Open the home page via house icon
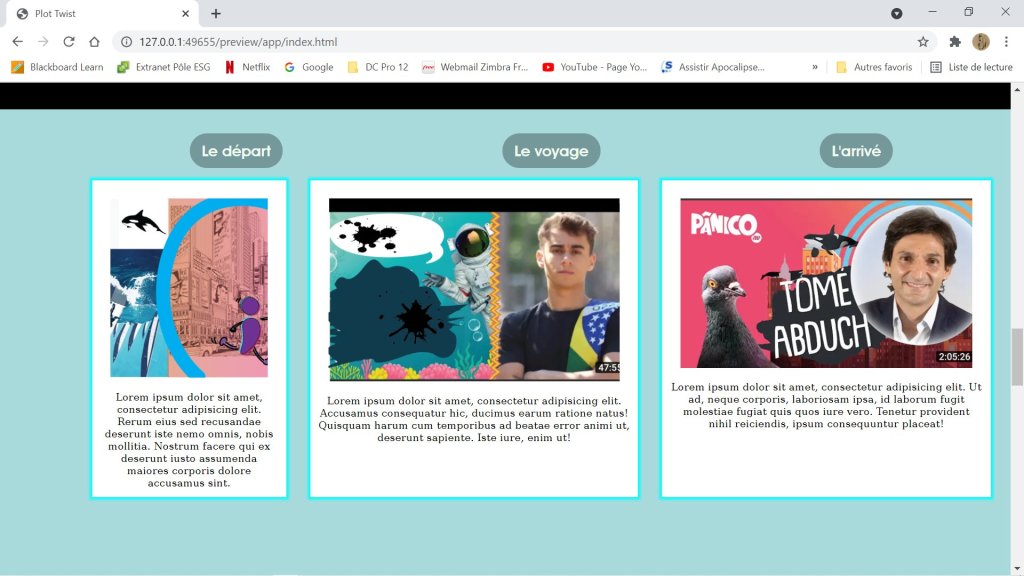The image size is (1024, 576). point(94,42)
